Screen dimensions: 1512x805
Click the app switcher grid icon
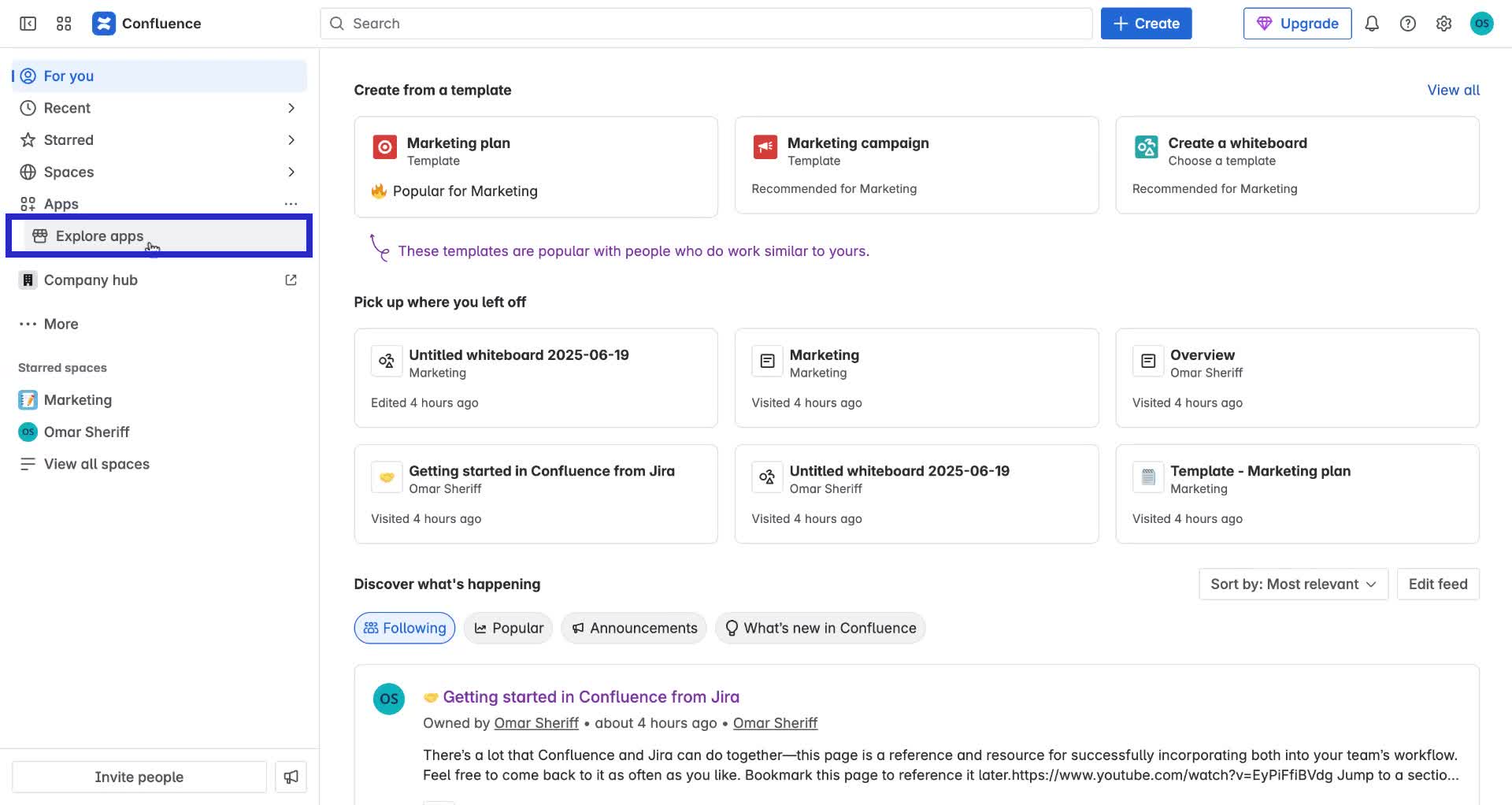click(64, 24)
